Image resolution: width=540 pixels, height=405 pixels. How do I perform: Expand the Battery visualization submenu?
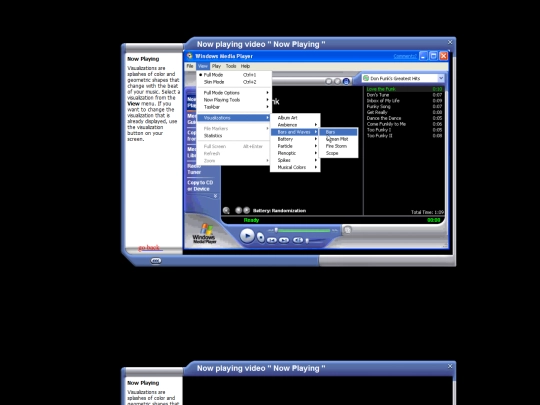point(295,139)
